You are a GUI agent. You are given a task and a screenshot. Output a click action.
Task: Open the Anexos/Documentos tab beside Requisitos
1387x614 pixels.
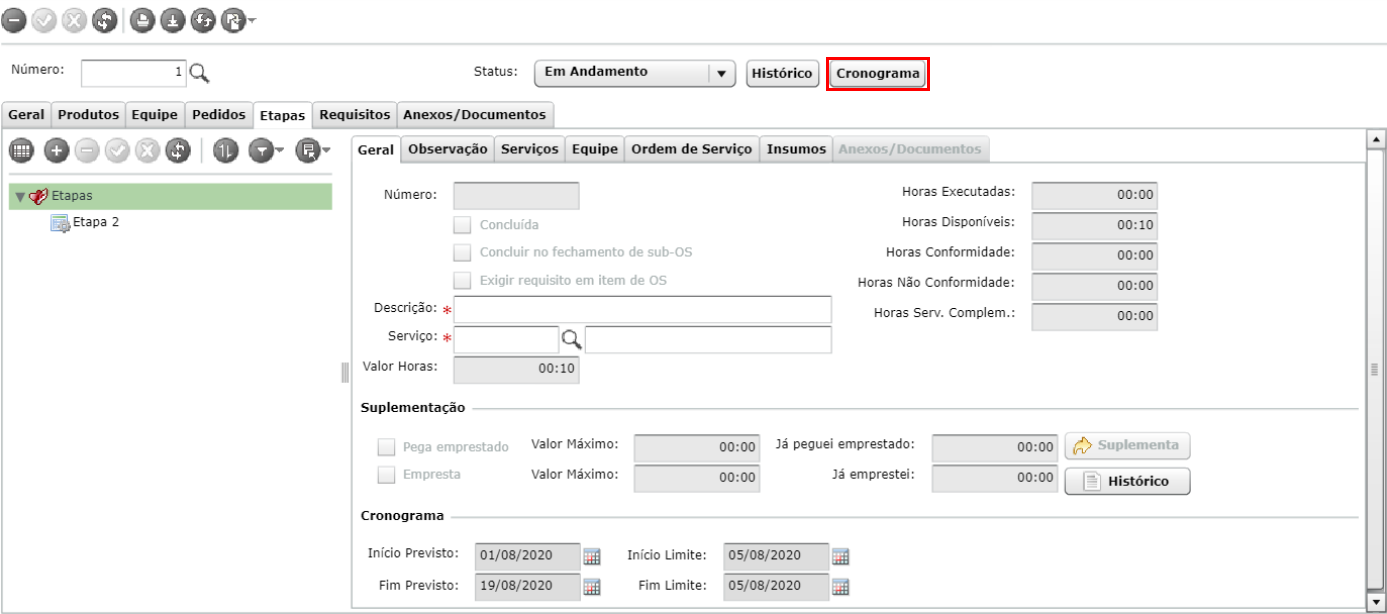coord(475,115)
